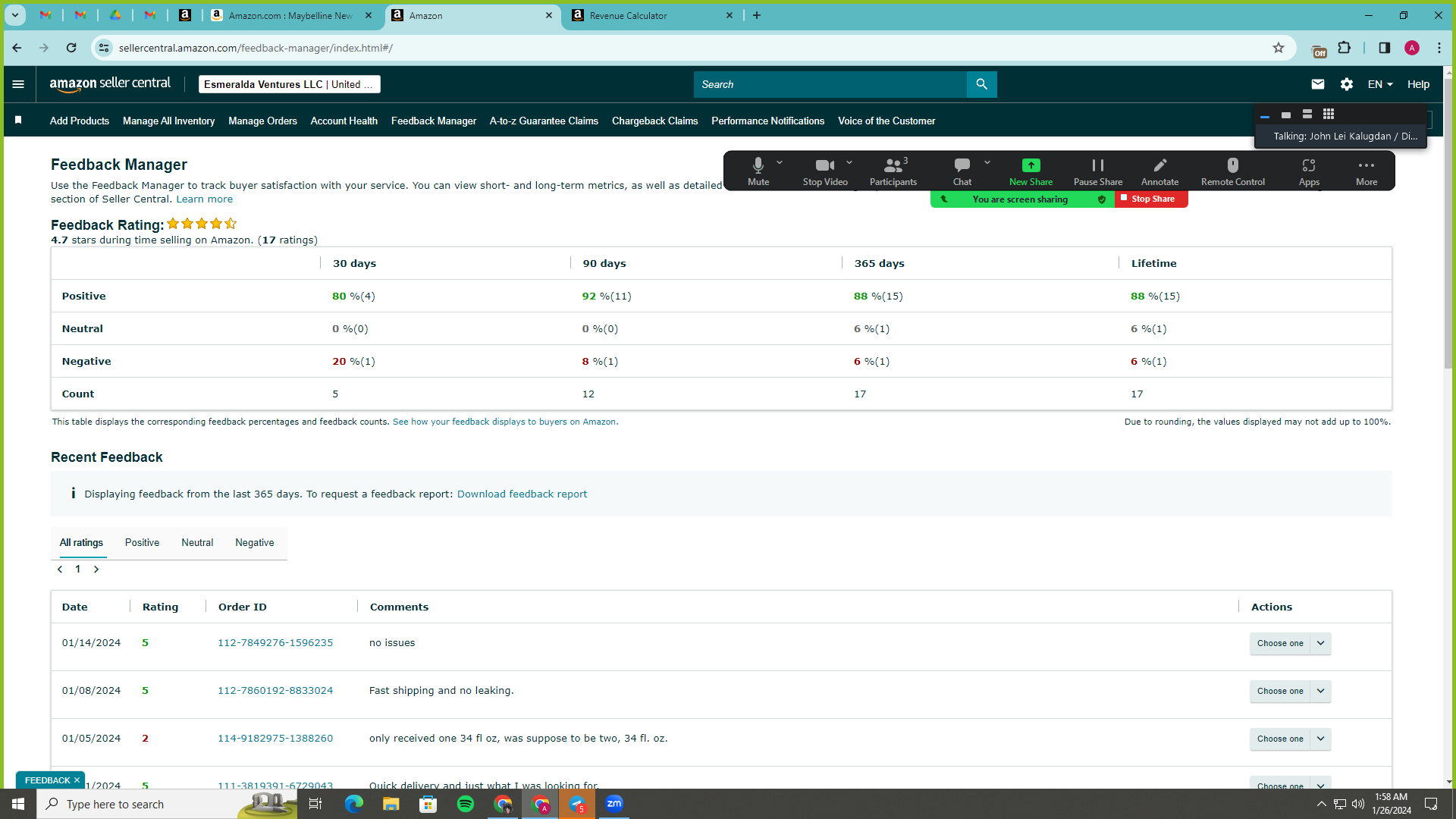1456x819 pixels.
Task: Open File Explorer from the taskbar
Action: 391,804
